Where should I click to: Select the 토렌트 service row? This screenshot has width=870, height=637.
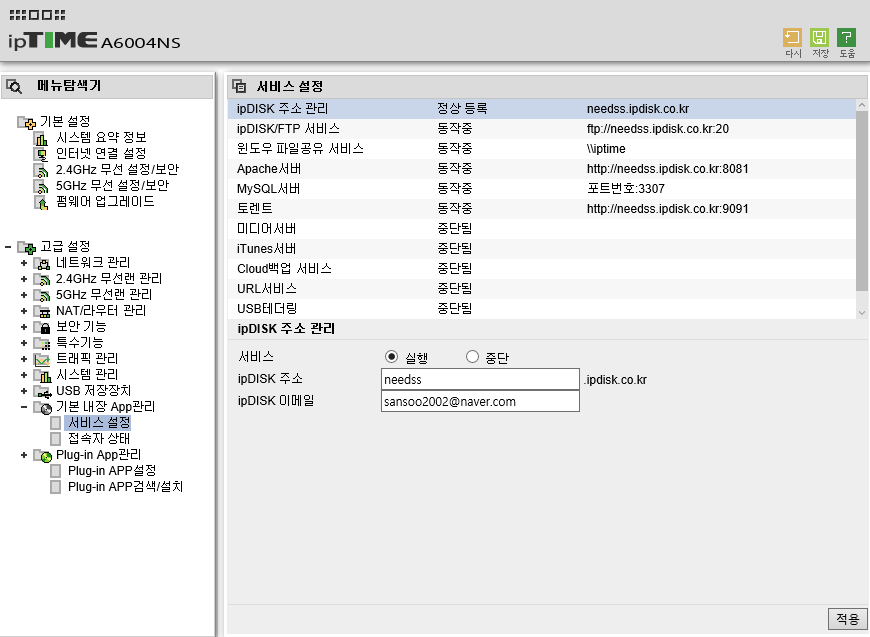[542, 209]
